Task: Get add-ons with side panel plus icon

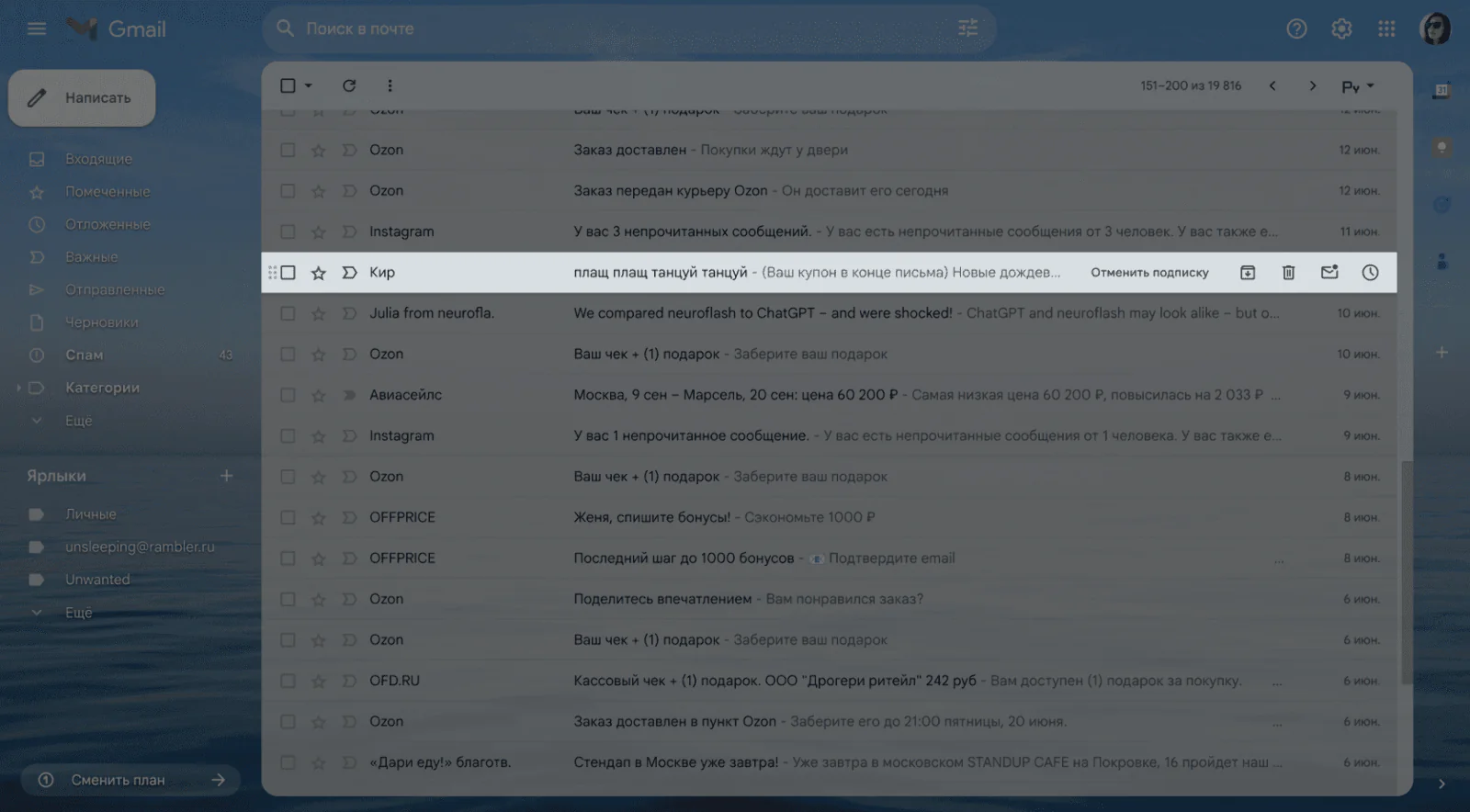Action: coord(1442,353)
